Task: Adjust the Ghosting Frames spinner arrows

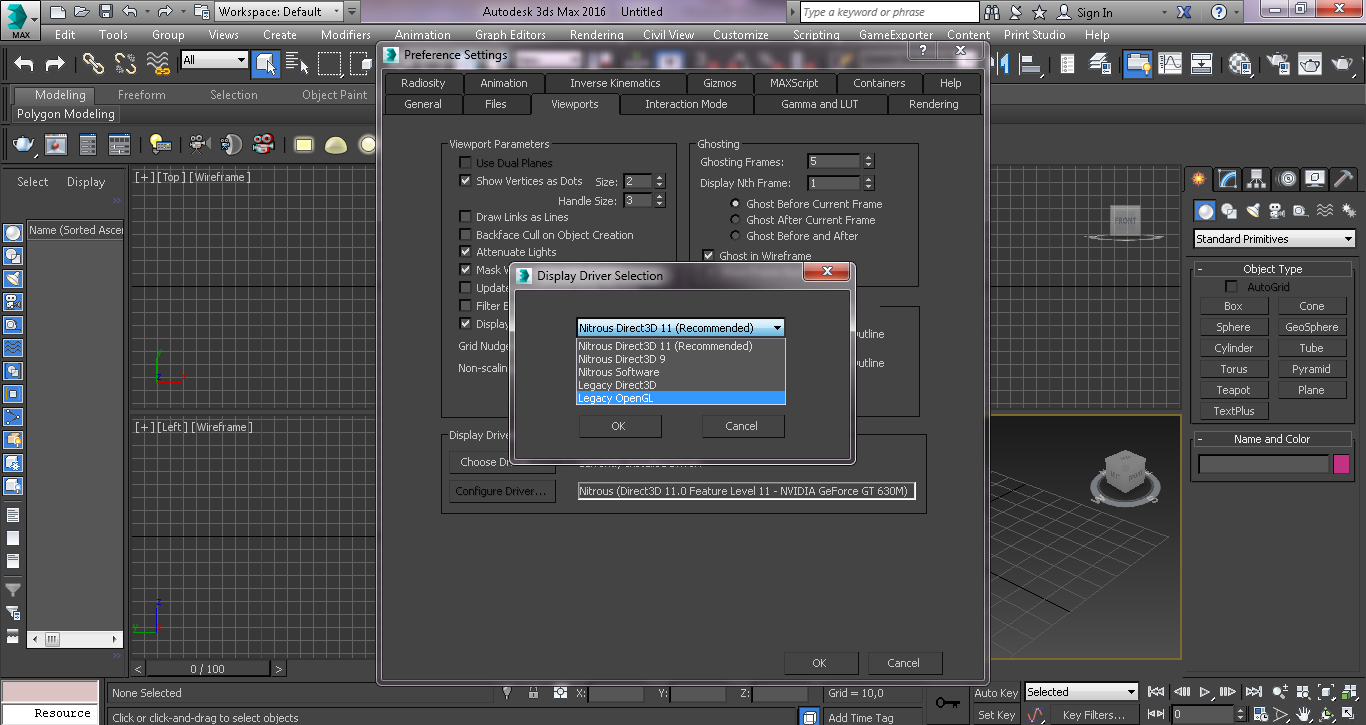Action: [x=868, y=161]
